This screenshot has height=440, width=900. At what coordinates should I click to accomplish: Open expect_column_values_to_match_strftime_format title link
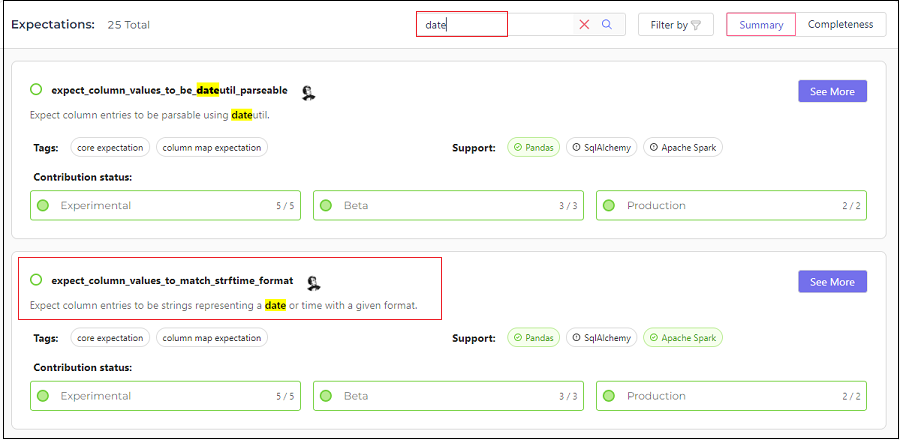pos(172,281)
